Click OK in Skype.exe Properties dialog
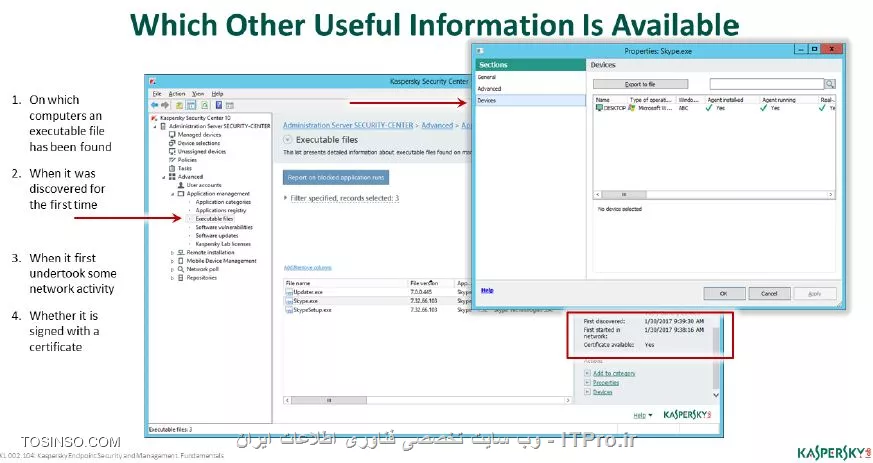Viewport: 873px width, 463px height. 724,293
